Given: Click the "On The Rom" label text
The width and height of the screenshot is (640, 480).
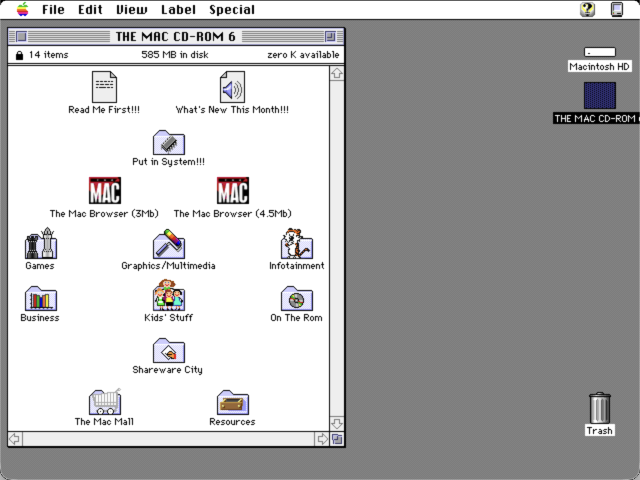Looking at the screenshot, I should coord(296,318).
